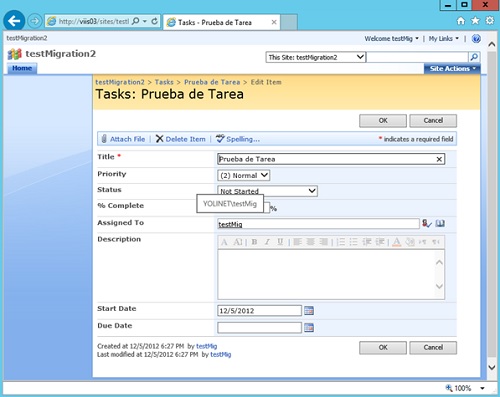Click the Home navigation tab
500x397 pixels.
point(22,68)
